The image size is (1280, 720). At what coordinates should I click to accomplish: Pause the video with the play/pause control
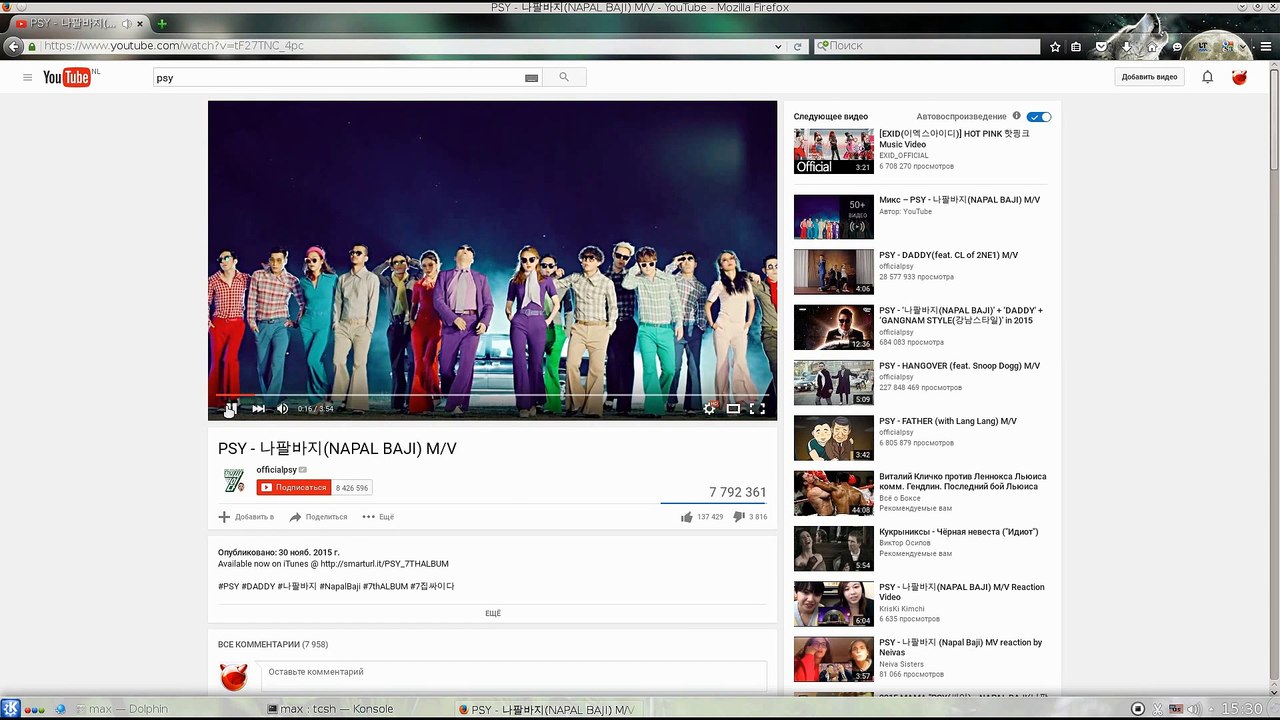click(x=230, y=408)
